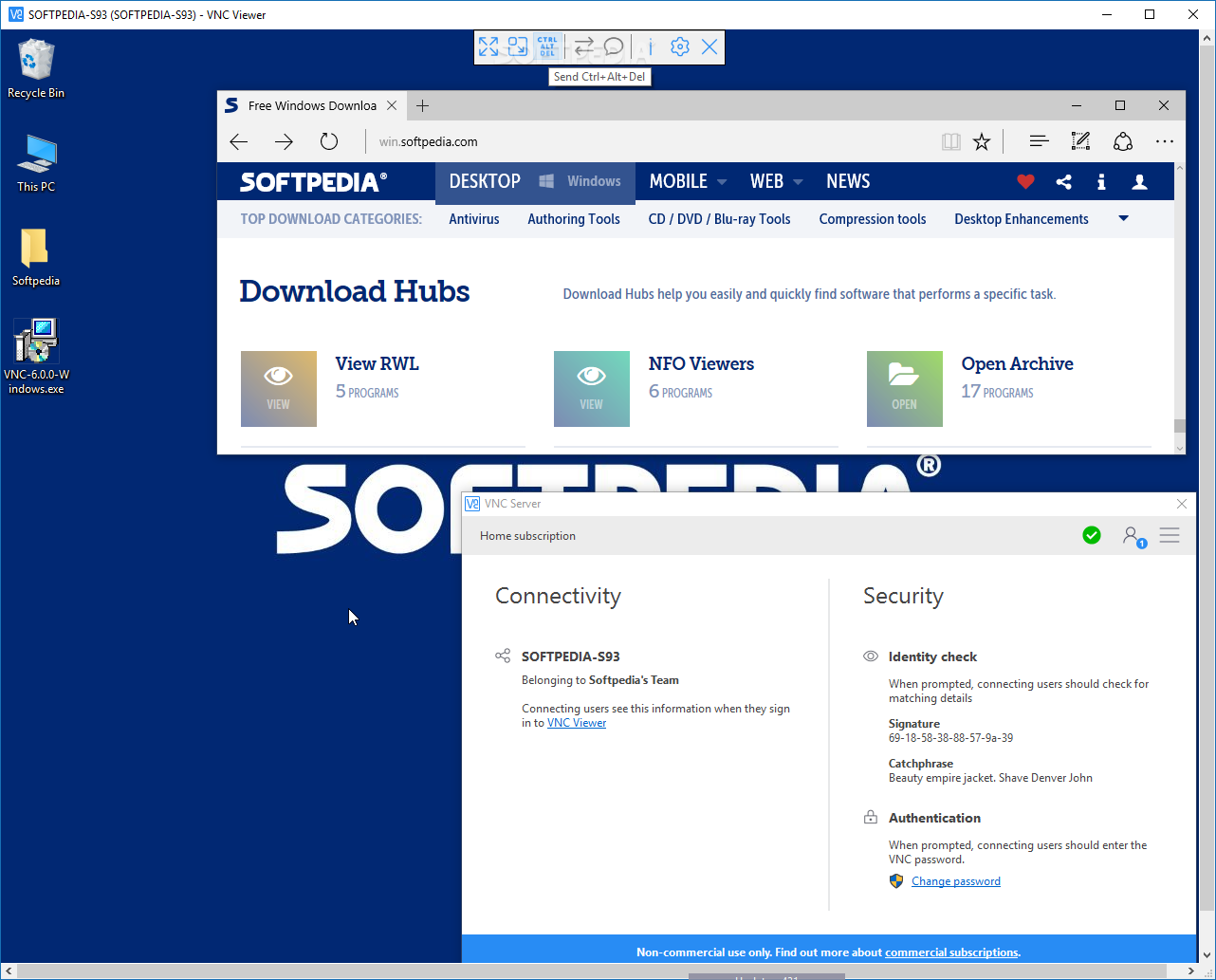Open VNC Viewer properties gear
This screenshot has height=980, width=1216.
point(680,46)
